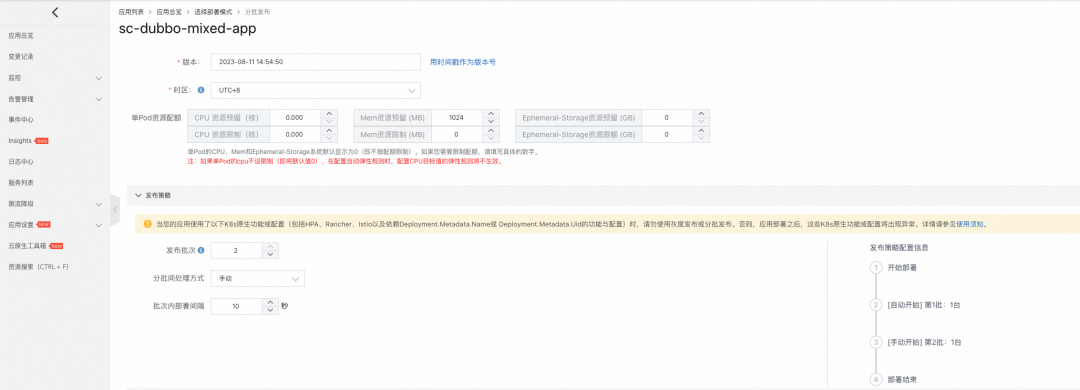
Task: Go to 应用列表 breadcrumb
Action: (132, 12)
